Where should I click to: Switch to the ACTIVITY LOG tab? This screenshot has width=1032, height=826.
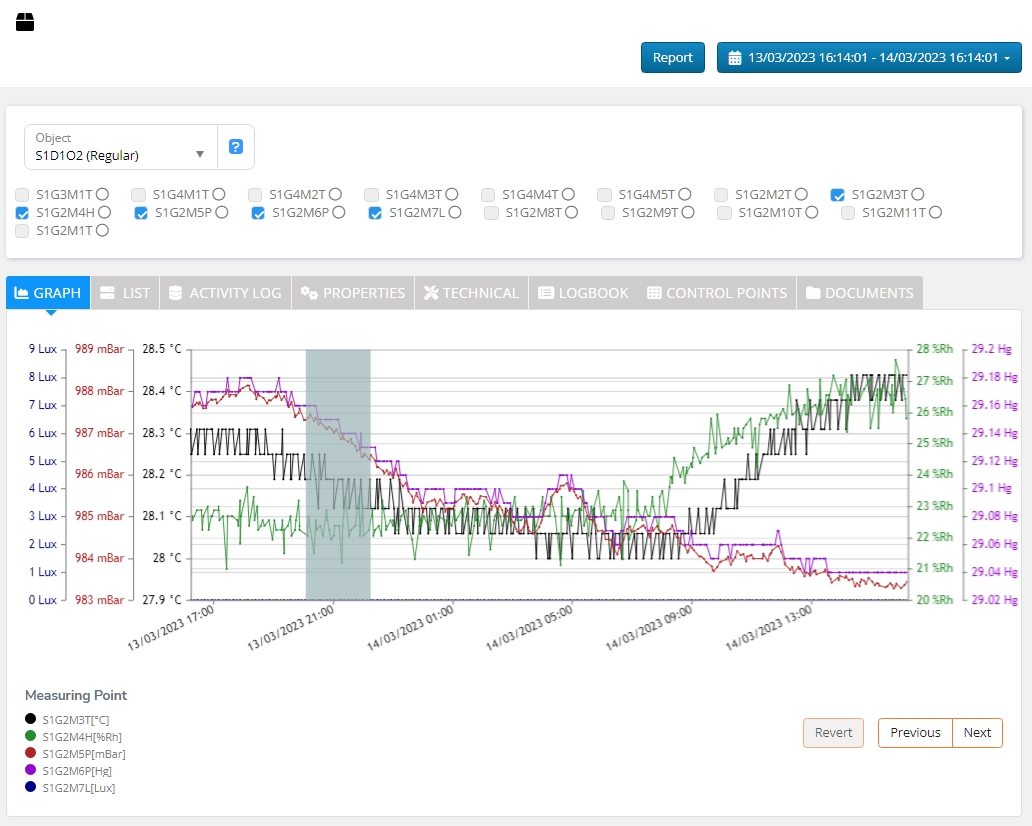pos(225,293)
